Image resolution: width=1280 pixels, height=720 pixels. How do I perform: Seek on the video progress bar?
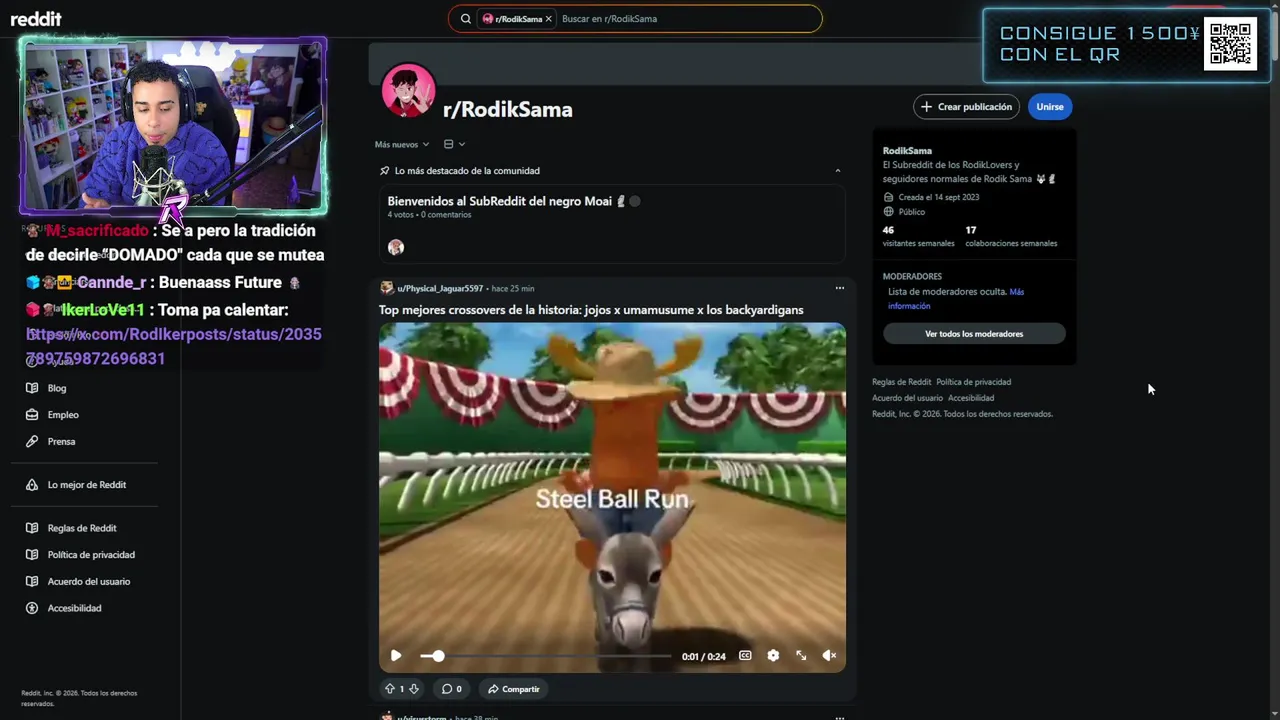tap(546, 656)
